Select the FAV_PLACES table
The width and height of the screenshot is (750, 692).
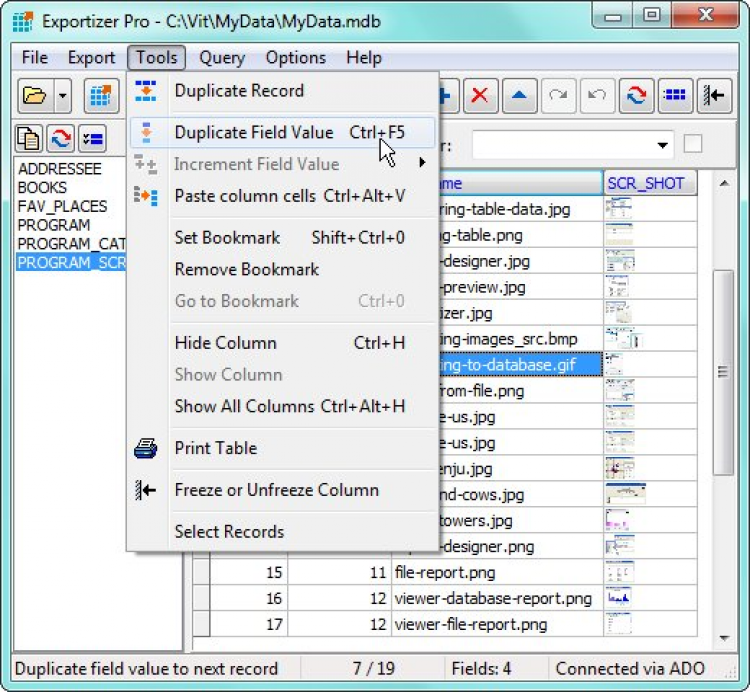(x=62, y=206)
